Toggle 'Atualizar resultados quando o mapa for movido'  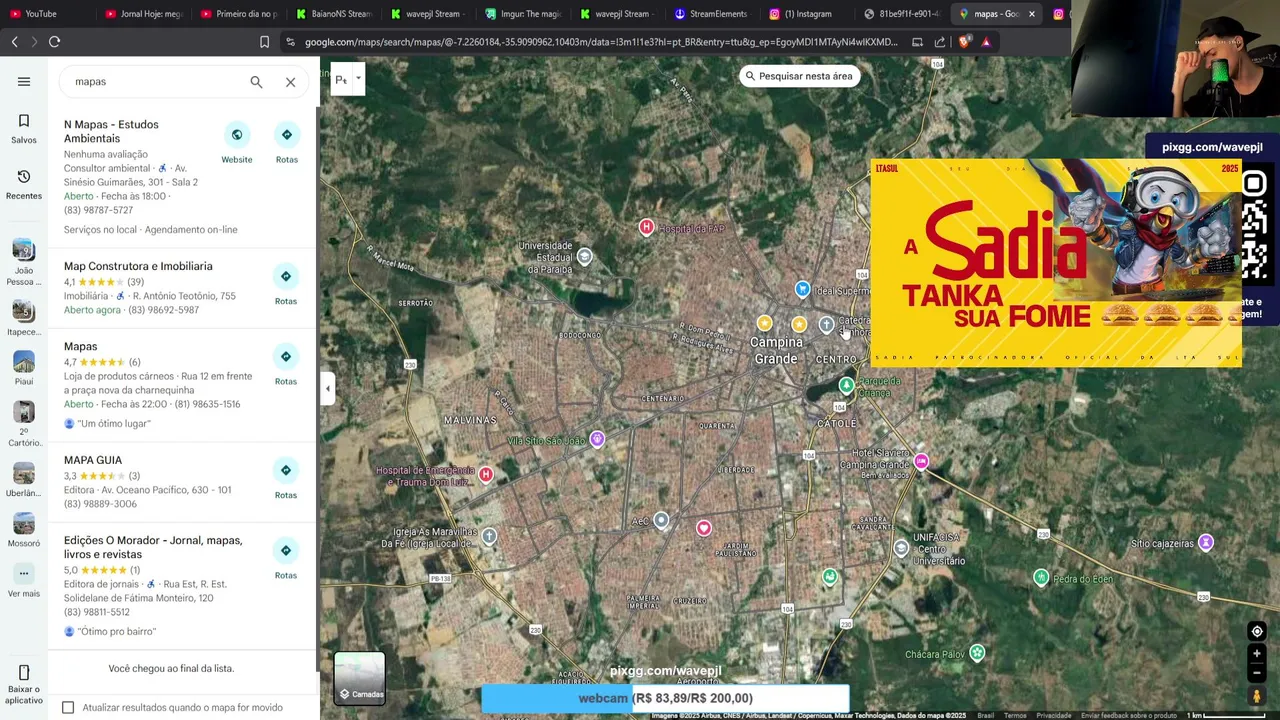(x=68, y=707)
